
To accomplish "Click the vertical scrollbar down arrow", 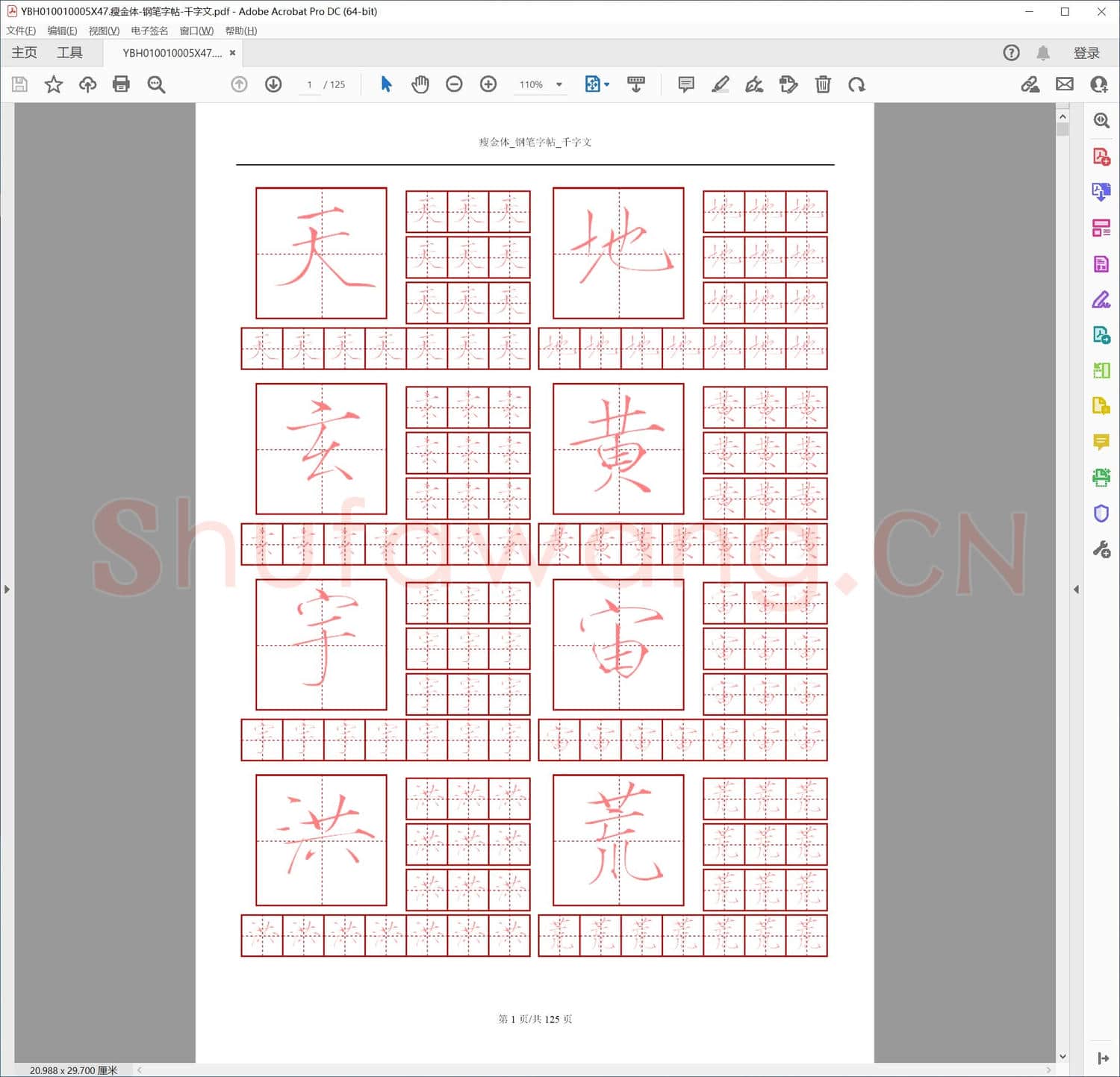I will pyautogui.click(x=1063, y=1056).
